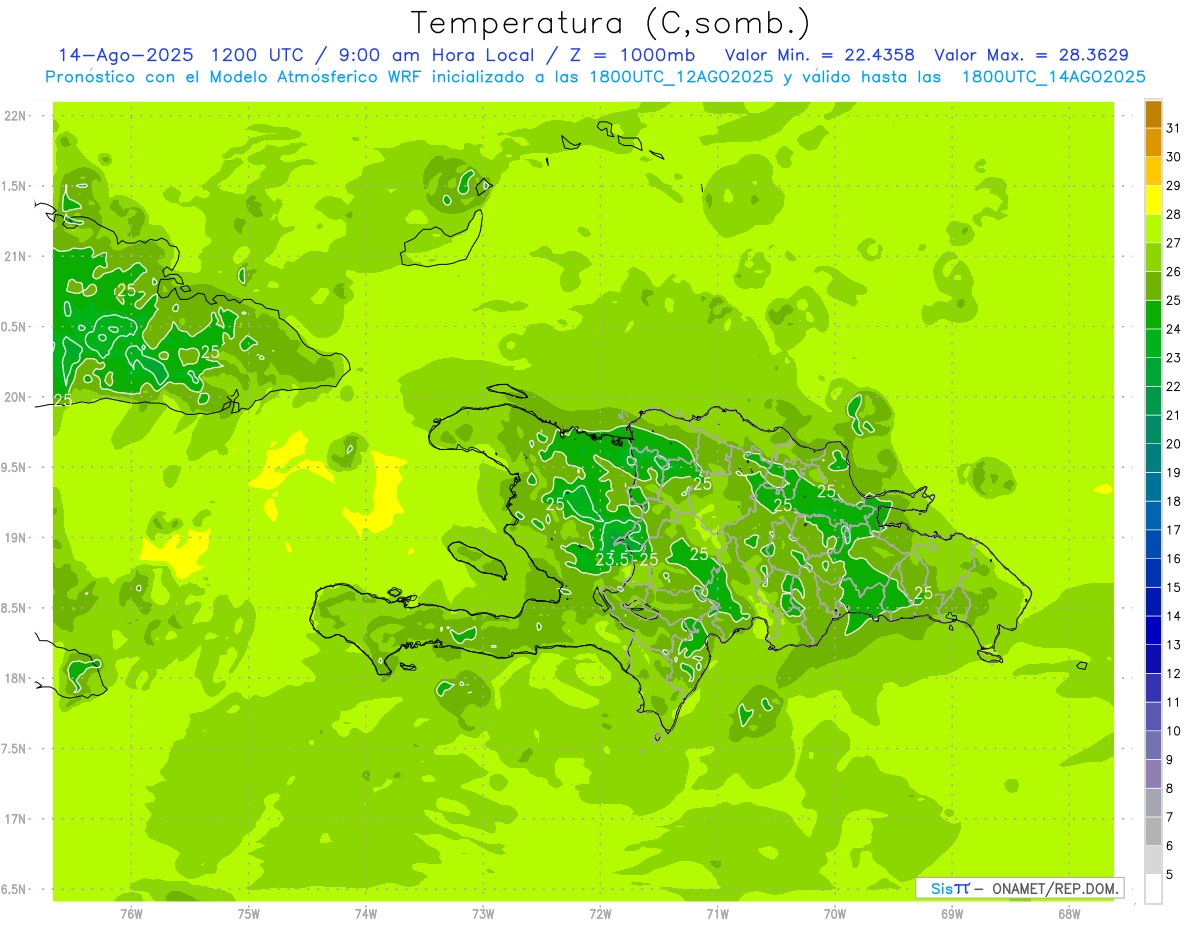Click the color scale label '28'
The image size is (1200, 927).
(x=1174, y=214)
